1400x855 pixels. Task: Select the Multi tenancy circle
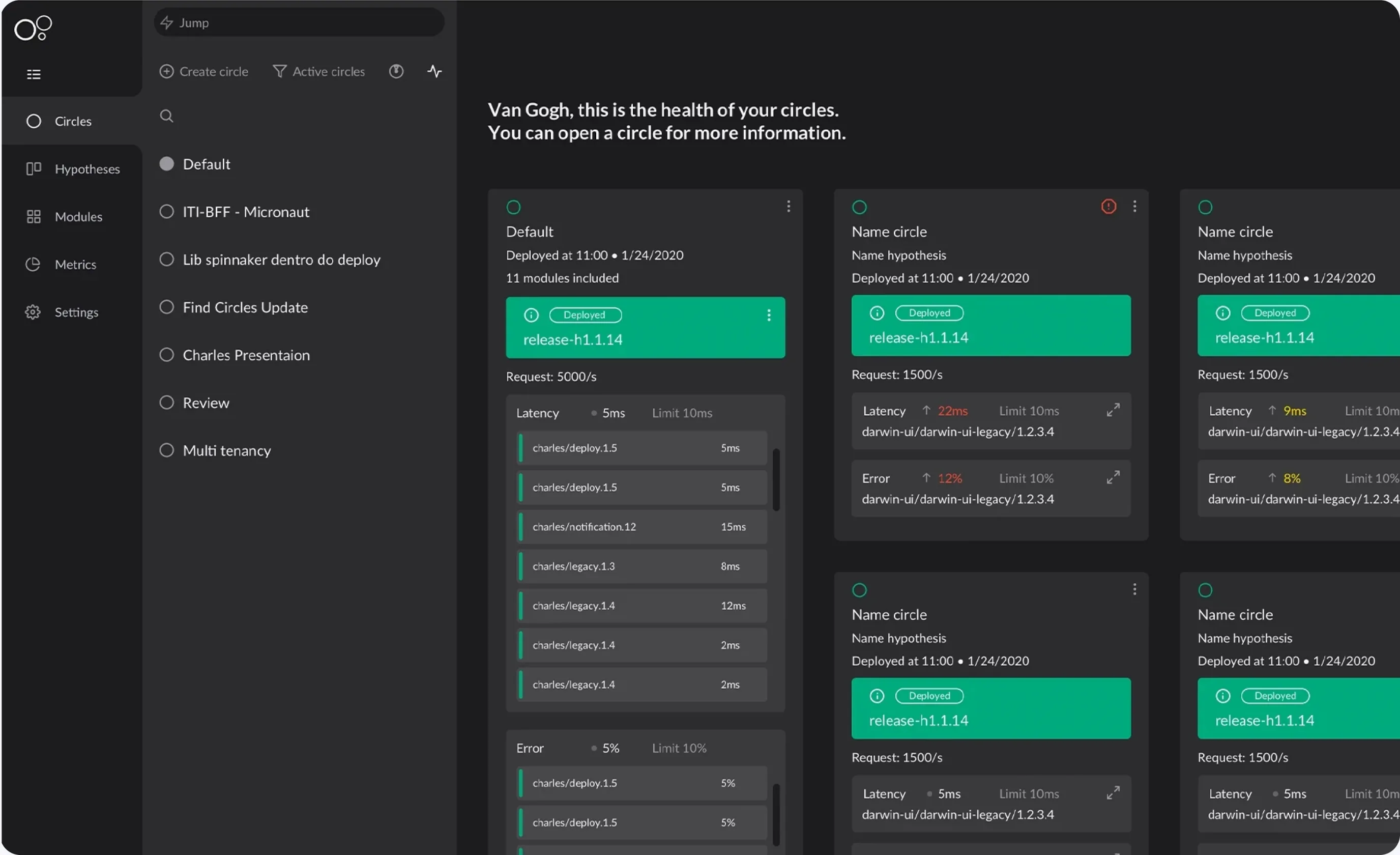166,450
